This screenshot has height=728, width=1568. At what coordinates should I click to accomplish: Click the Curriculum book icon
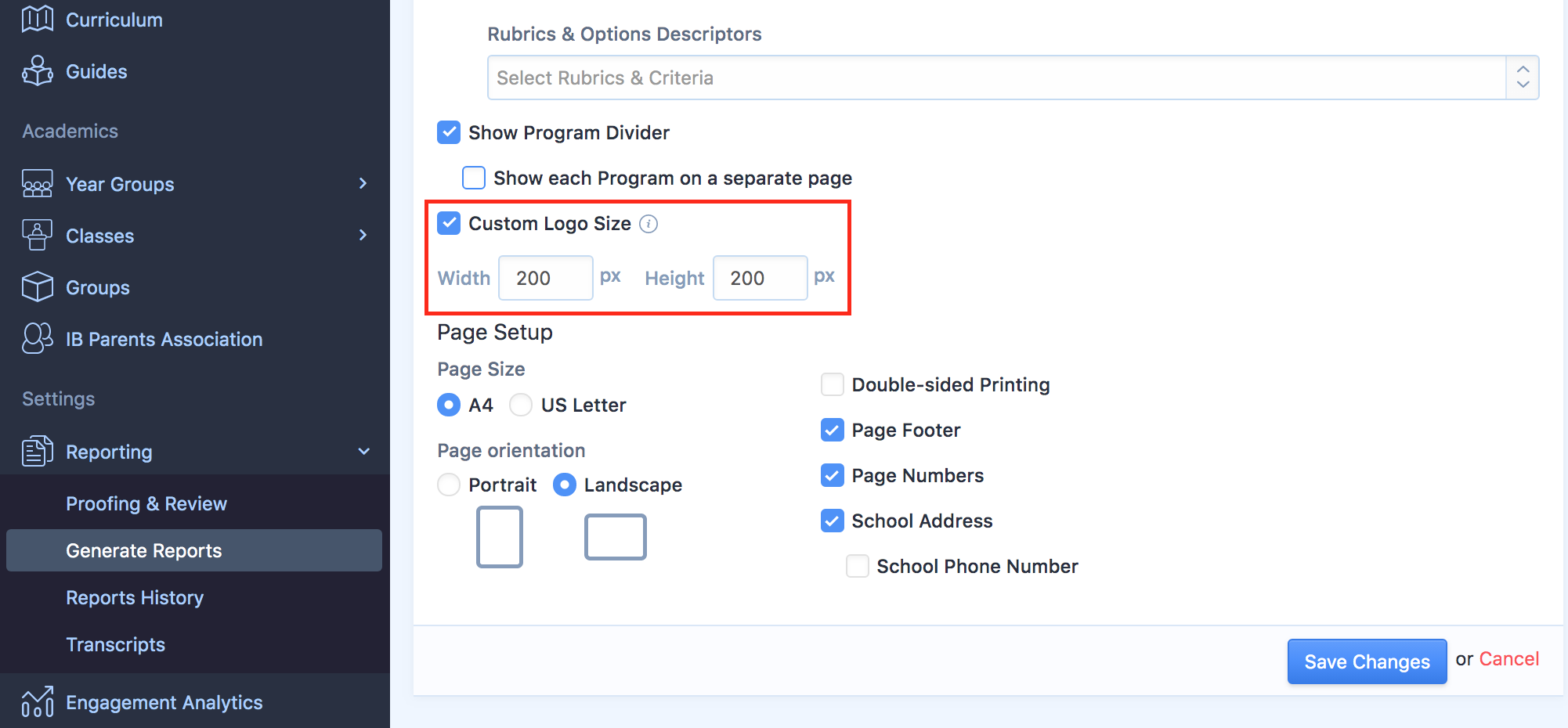point(37,19)
